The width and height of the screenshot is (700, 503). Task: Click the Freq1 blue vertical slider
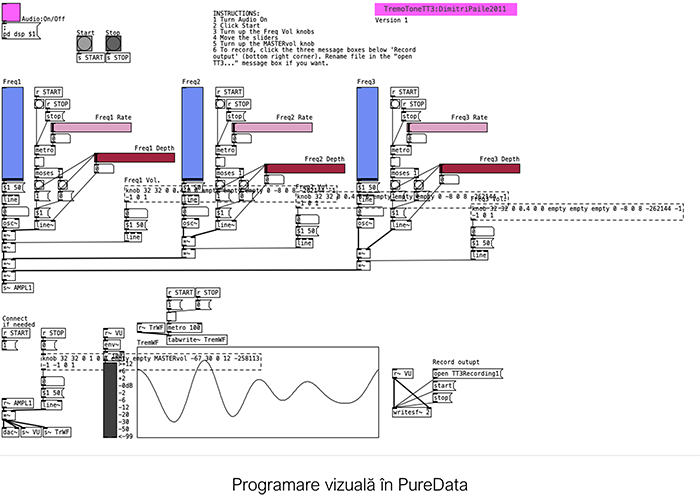(x=13, y=133)
